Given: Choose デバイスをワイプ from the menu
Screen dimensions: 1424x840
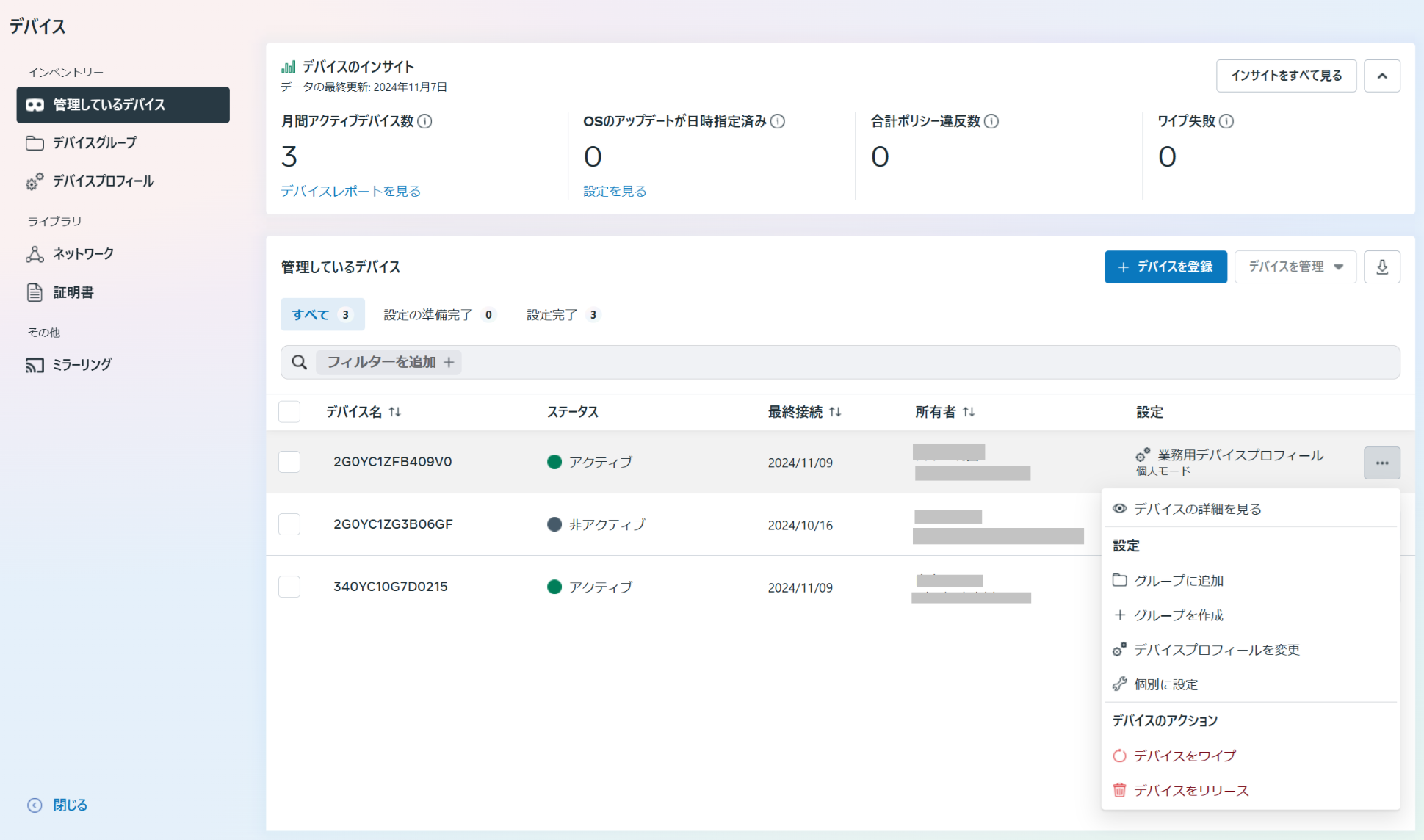Looking at the screenshot, I should click(x=1184, y=756).
